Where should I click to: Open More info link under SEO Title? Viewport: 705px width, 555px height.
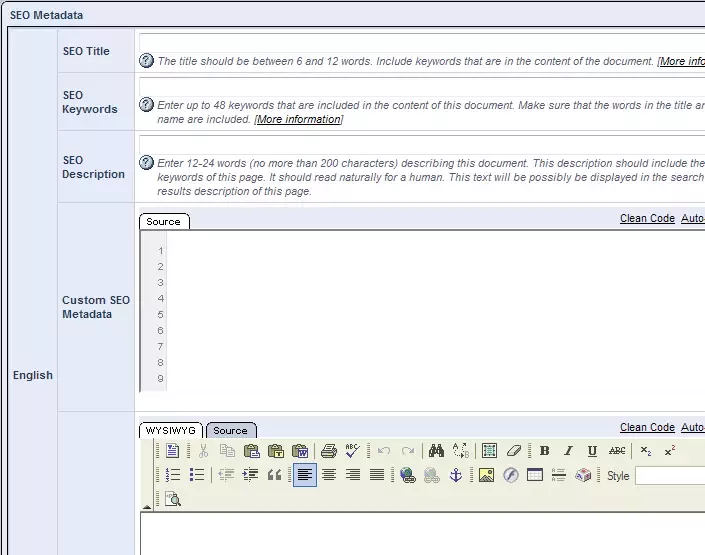pyautogui.click(x=681, y=61)
